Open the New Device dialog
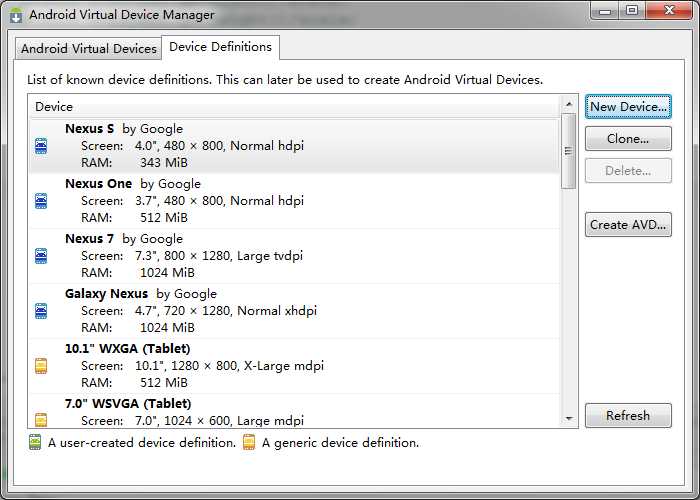Viewport: 700px width, 500px height. pos(628,107)
